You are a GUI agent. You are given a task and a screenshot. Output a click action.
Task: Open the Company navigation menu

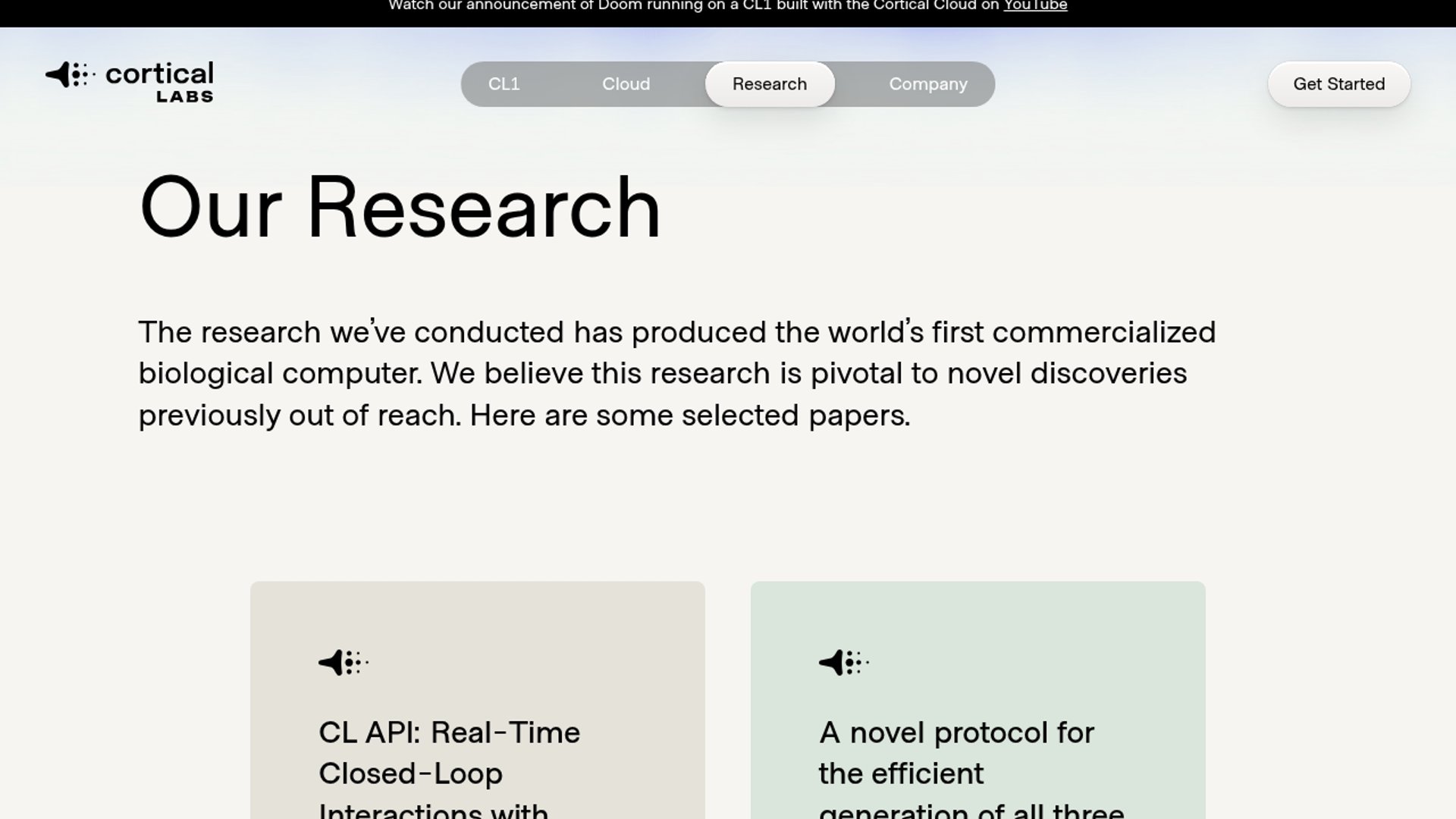click(927, 84)
